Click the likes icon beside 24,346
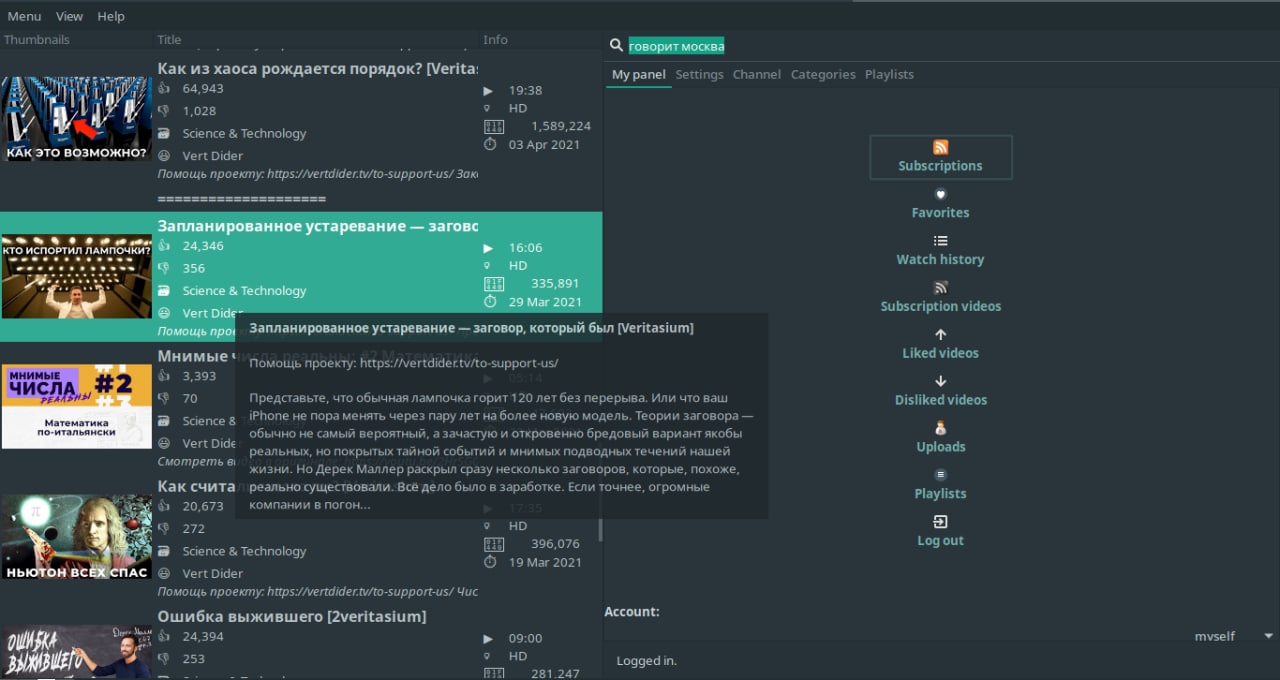The height and width of the screenshot is (680, 1280). (164, 246)
